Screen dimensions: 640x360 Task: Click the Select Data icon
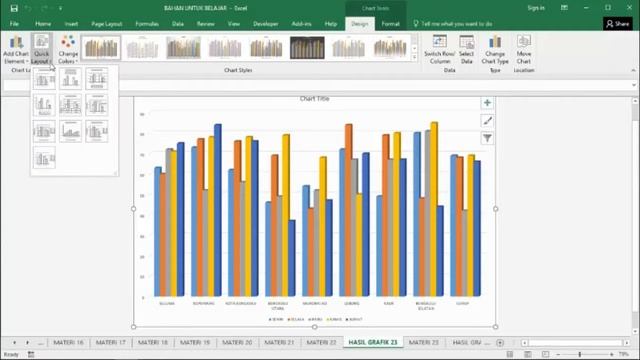(x=467, y=49)
